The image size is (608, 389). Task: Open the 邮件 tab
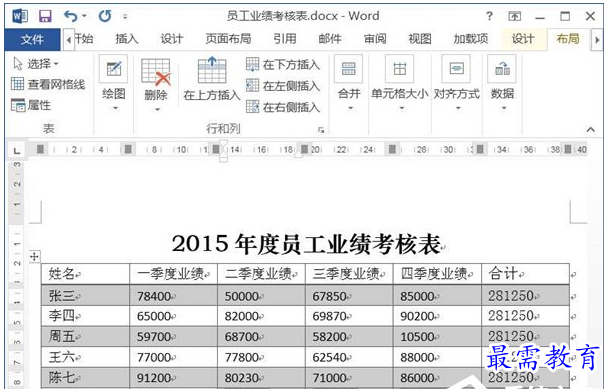330,39
